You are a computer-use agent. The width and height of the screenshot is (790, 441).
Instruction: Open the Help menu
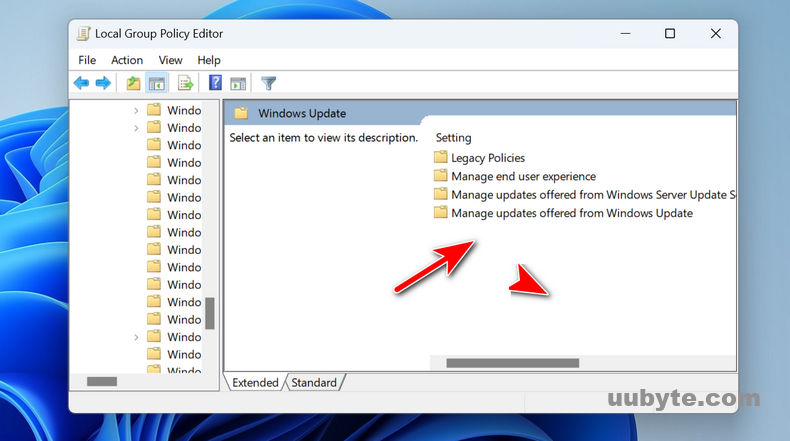(209, 60)
